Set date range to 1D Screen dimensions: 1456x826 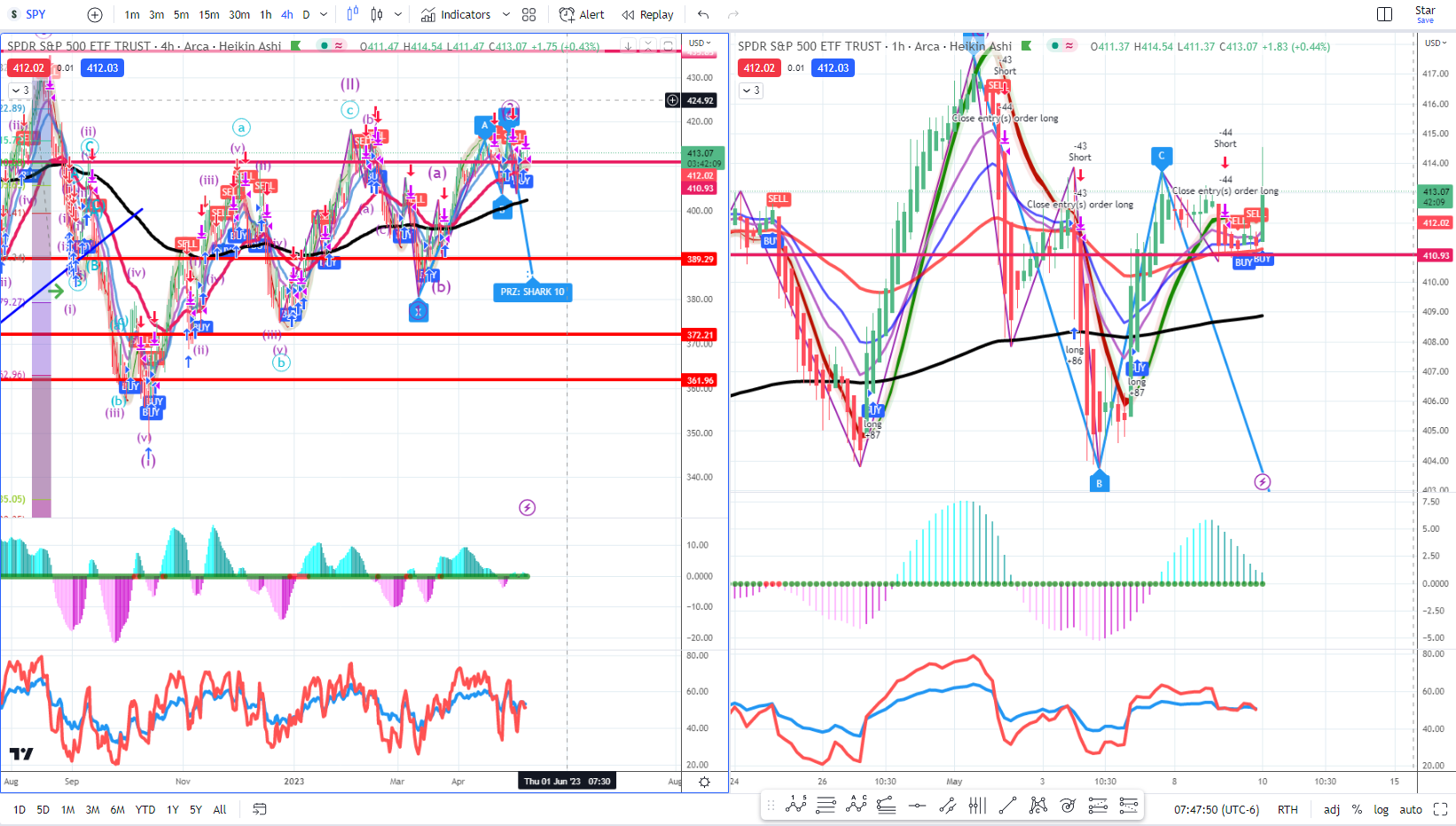click(x=20, y=809)
